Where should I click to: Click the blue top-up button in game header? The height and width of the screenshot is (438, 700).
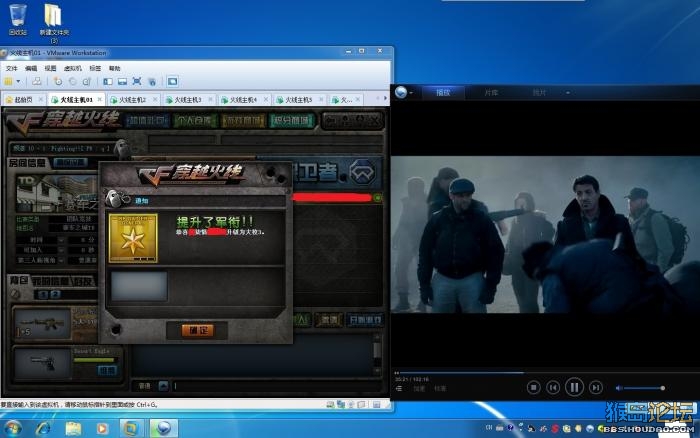pyautogui.click(x=147, y=121)
